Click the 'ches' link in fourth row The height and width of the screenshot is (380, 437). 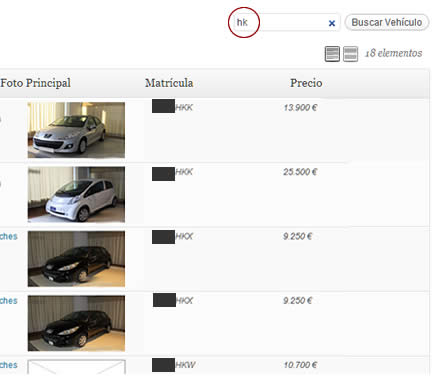point(9,301)
